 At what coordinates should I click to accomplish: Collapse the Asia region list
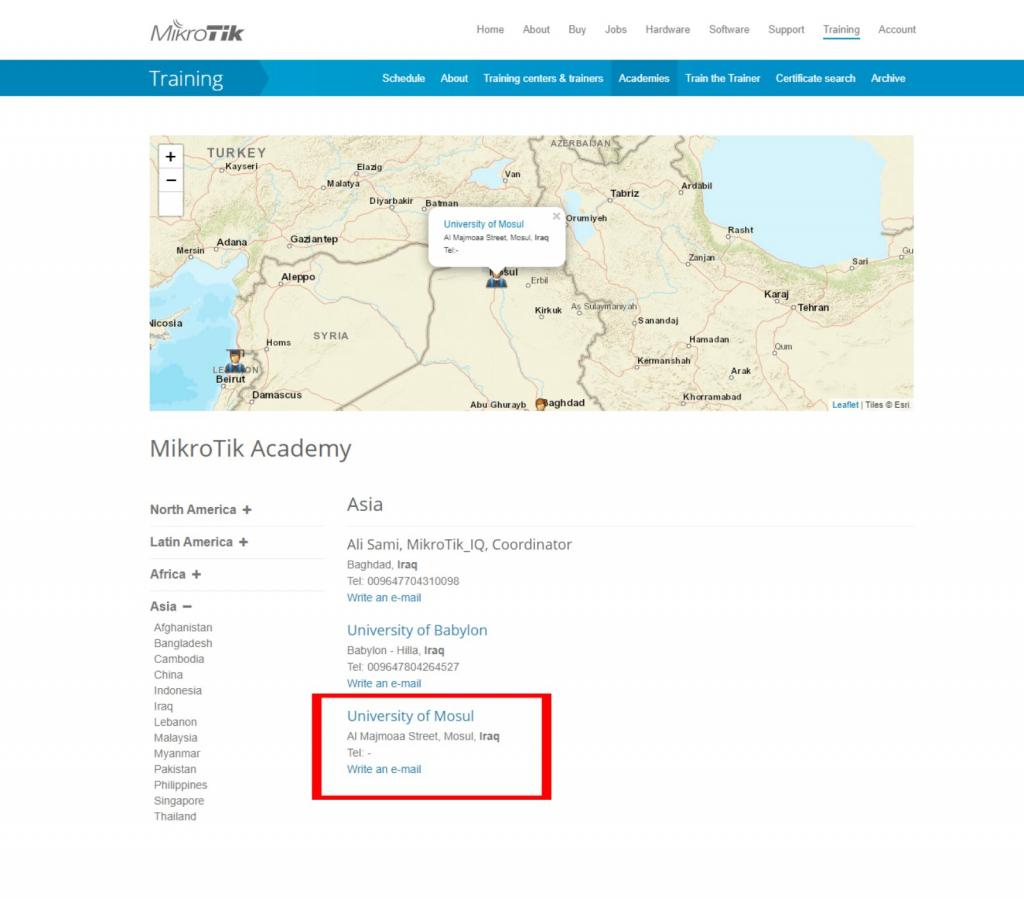click(x=170, y=606)
